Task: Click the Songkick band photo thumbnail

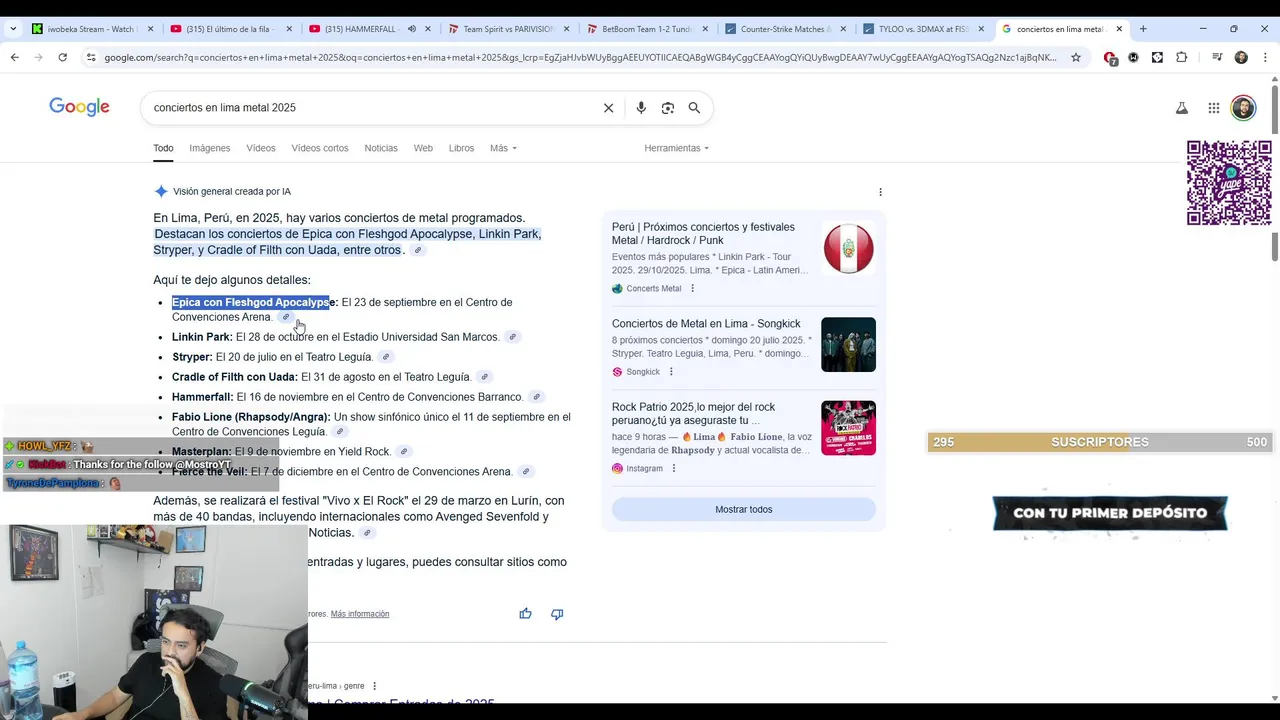Action: (x=848, y=344)
